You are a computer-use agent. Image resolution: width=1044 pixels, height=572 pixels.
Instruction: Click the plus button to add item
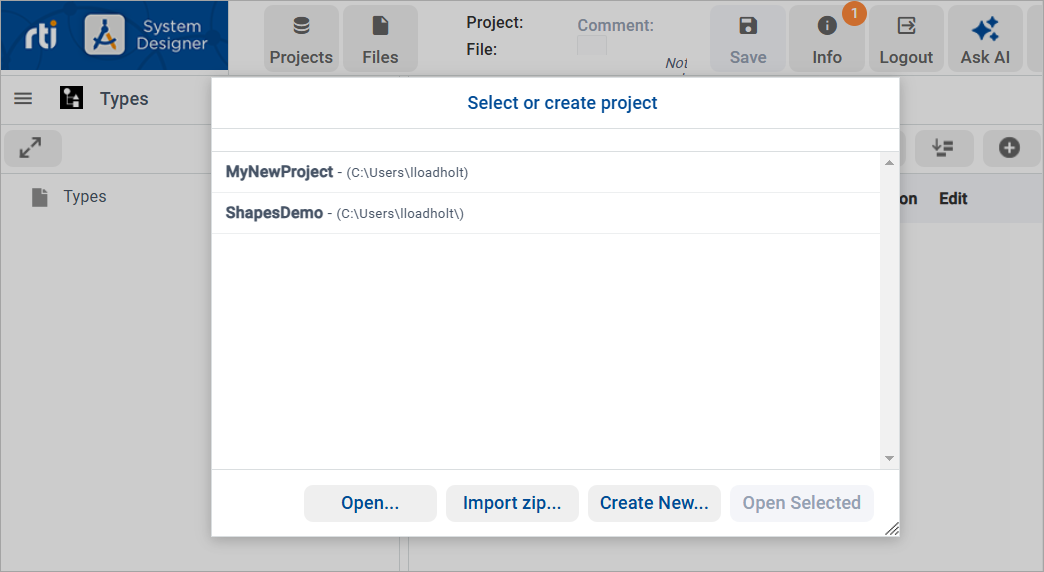[x=1010, y=148]
